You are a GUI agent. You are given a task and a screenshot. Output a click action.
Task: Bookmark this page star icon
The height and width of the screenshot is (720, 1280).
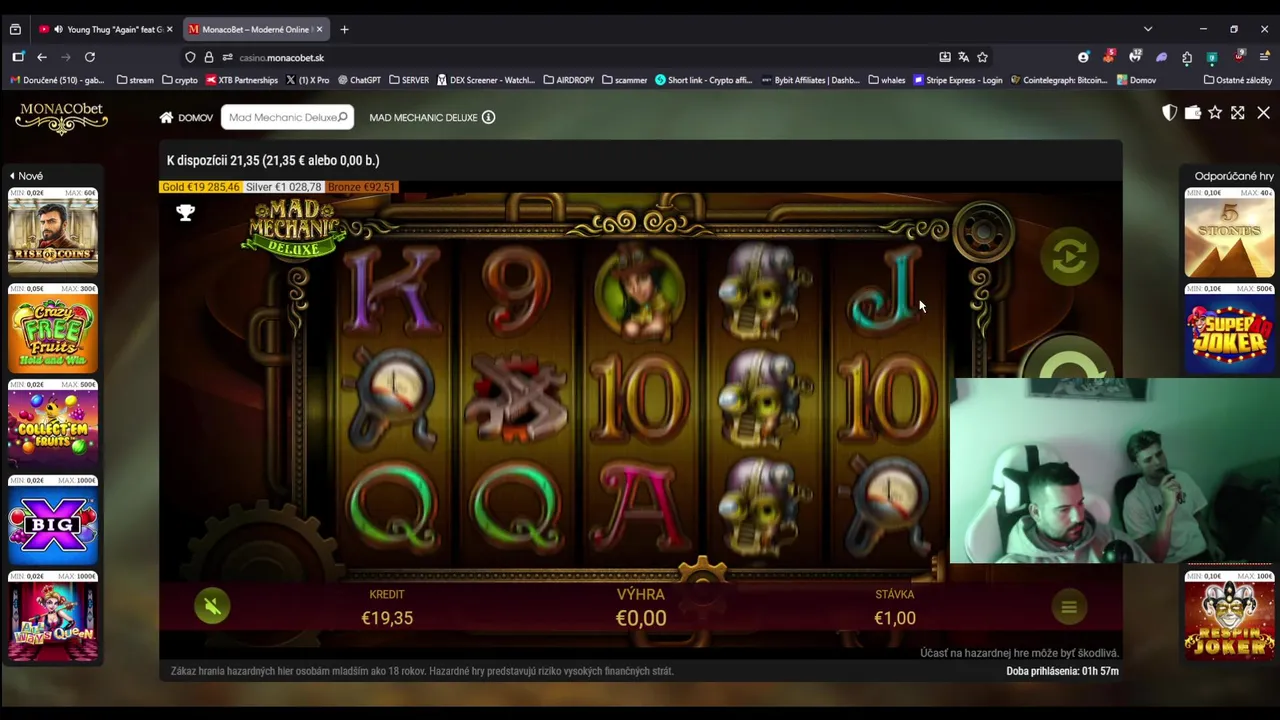click(982, 57)
